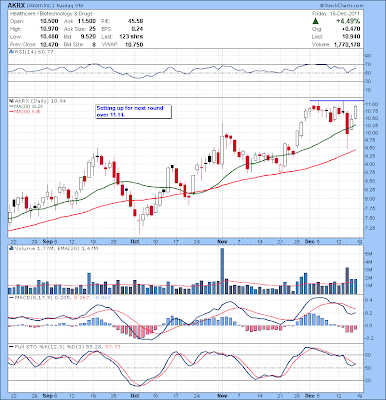Select the Low value 10.460
386x400 pixels.
click(x=49, y=37)
